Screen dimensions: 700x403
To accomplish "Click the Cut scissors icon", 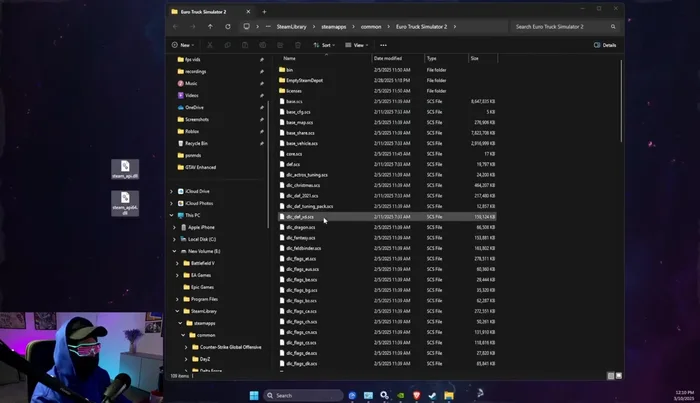I will tap(210, 45).
